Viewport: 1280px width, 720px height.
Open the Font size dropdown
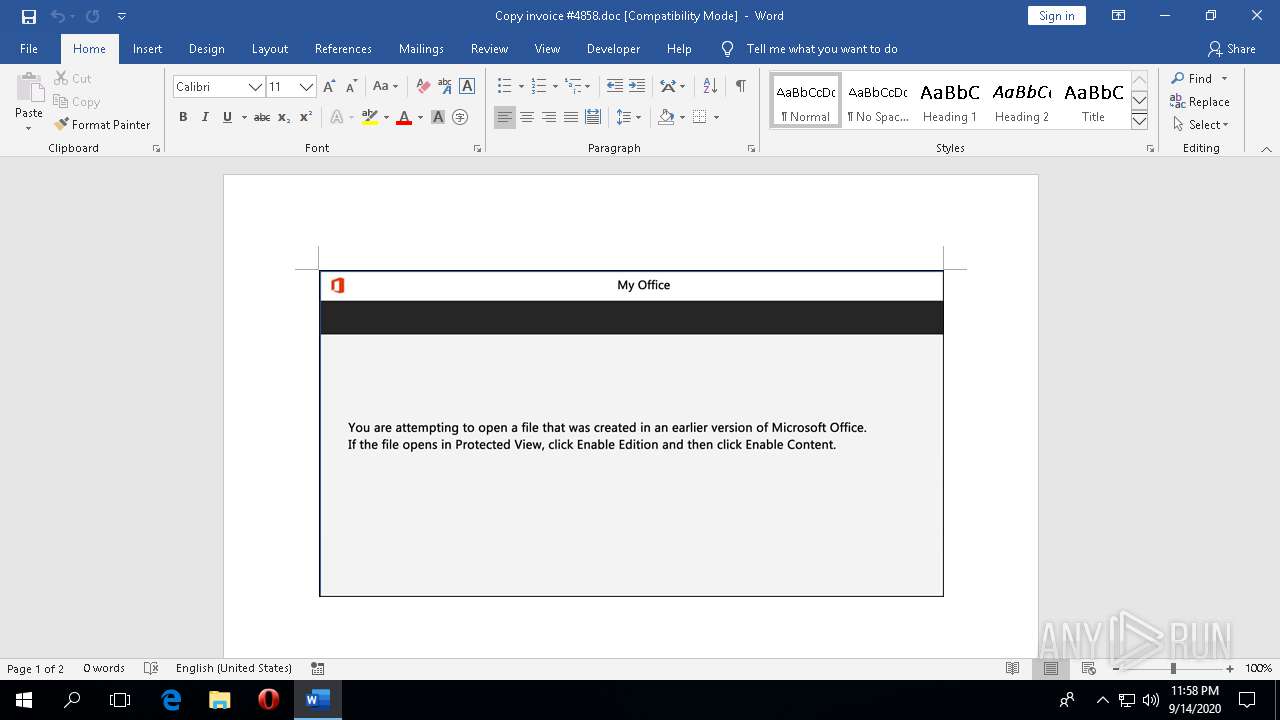307,87
